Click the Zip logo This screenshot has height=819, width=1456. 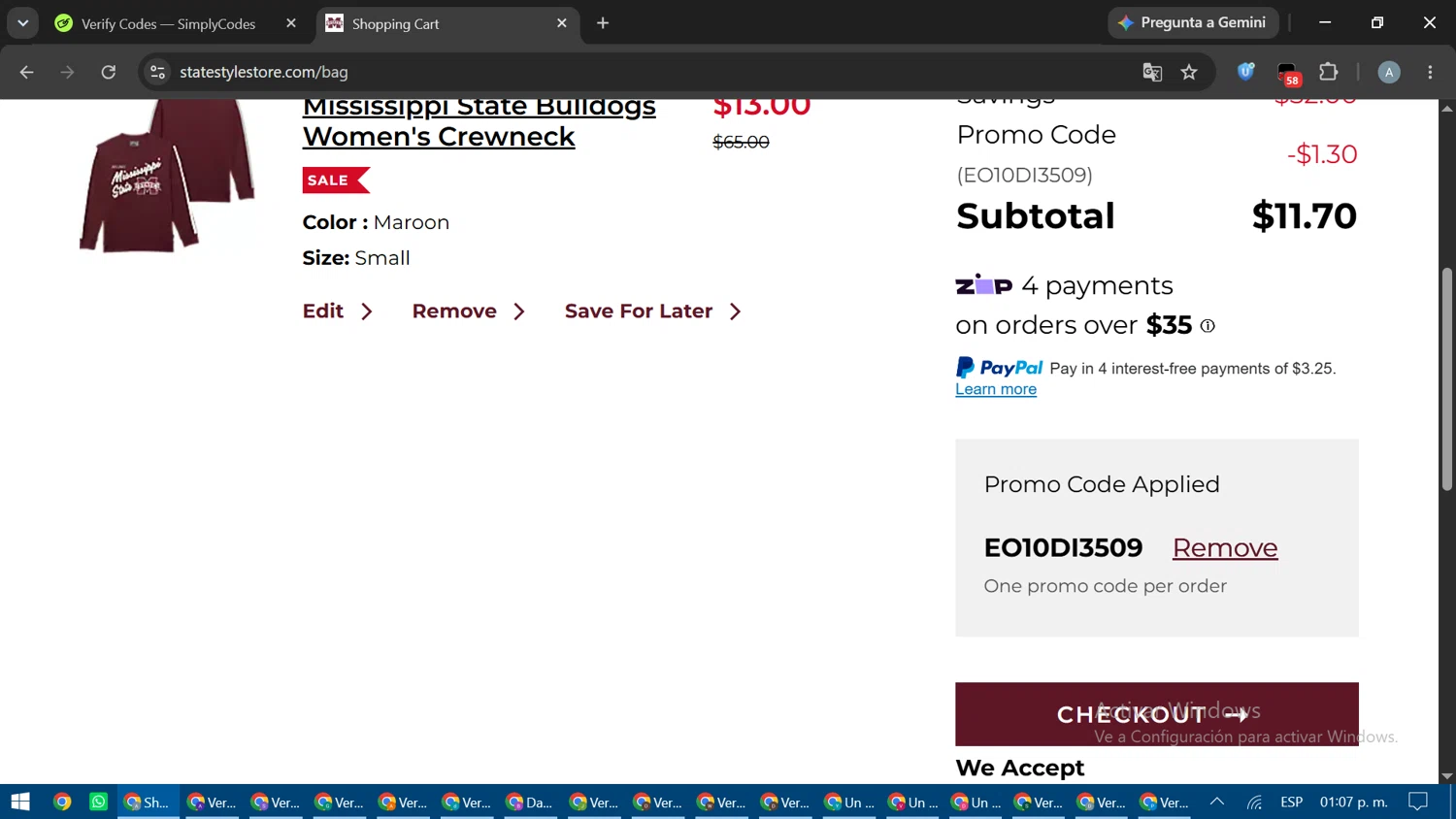pyautogui.click(x=984, y=284)
